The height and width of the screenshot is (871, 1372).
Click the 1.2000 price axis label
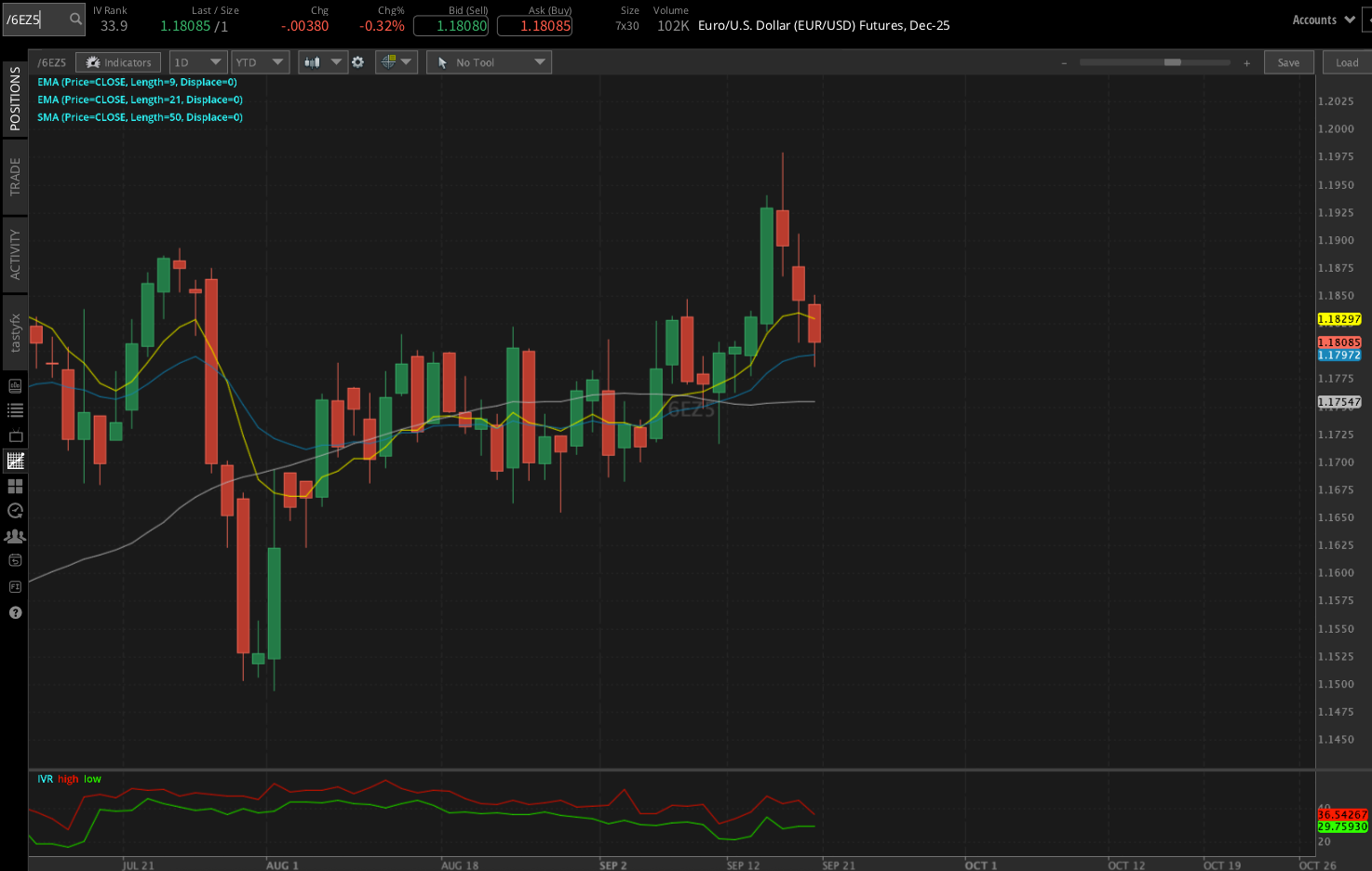tap(1336, 129)
